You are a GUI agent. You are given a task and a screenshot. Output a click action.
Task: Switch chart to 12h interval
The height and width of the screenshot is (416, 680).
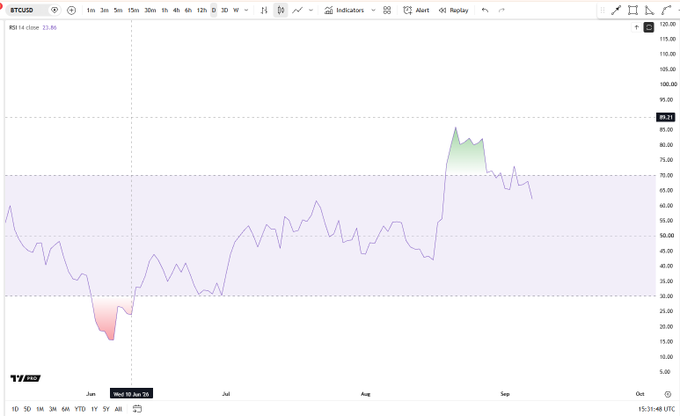[x=202, y=10]
